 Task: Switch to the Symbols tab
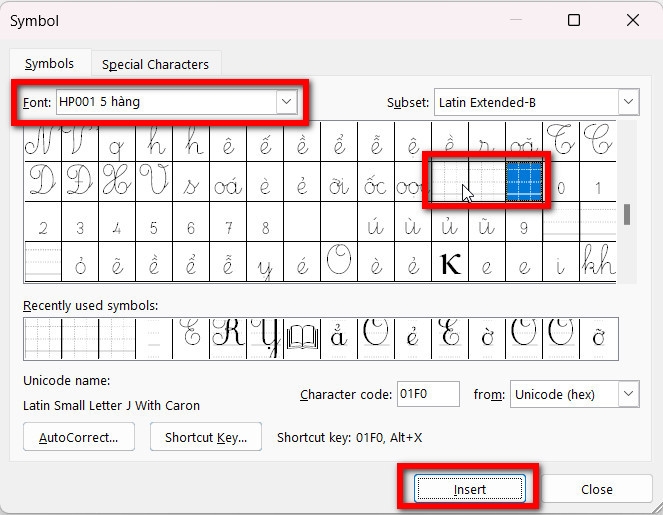coord(49,63)
